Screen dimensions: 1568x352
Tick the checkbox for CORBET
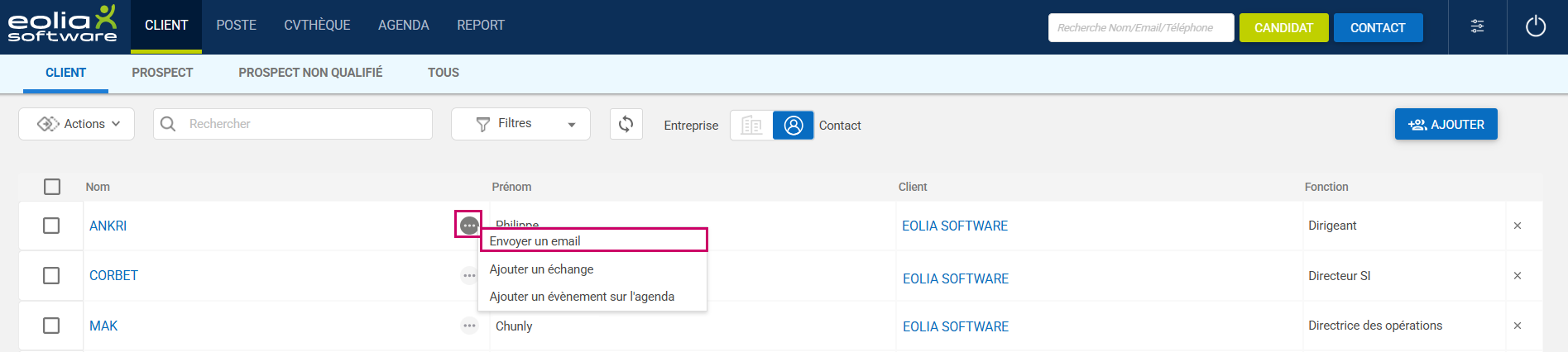pos(51,275)
